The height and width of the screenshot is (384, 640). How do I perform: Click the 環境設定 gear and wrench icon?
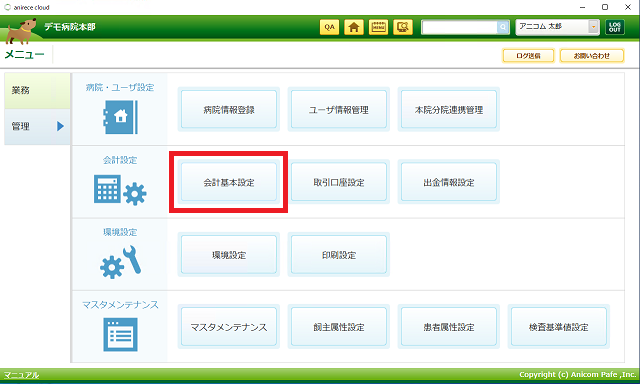pyautogui.click(x=120, y=262)
